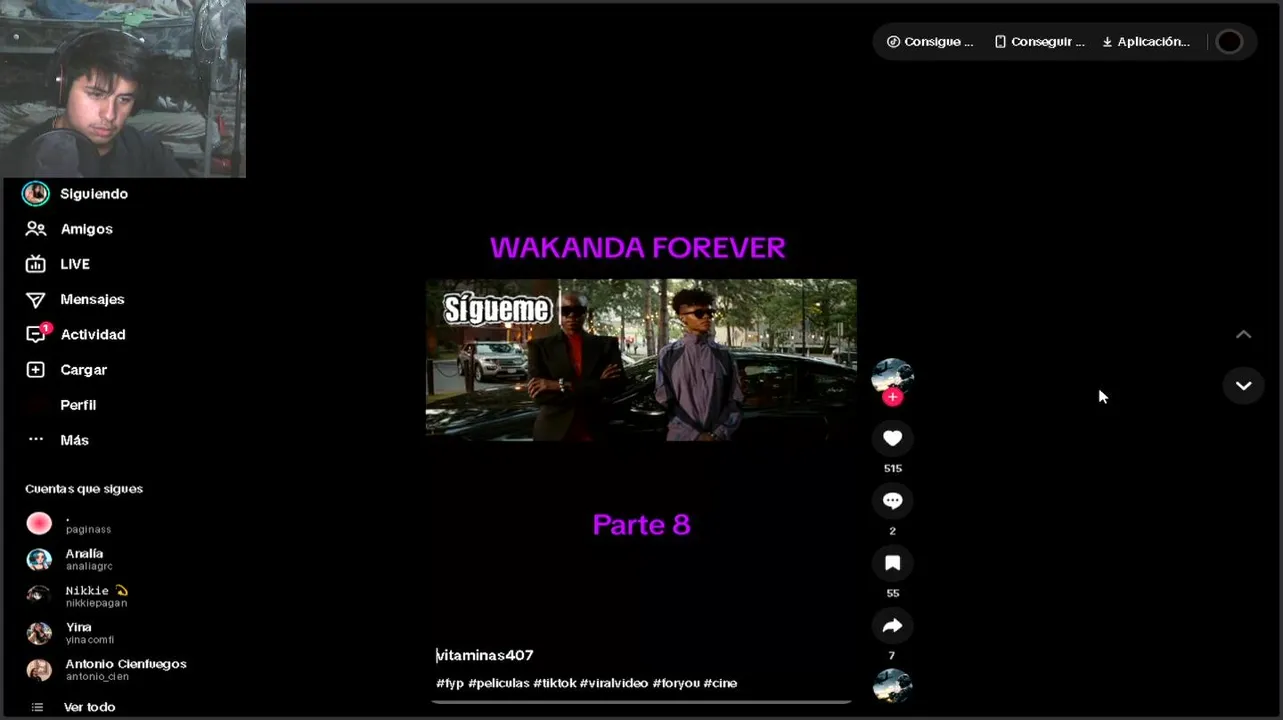Click the 515 likes count
The height and width of the screenshot is (720, 1283).
point(893,468)
